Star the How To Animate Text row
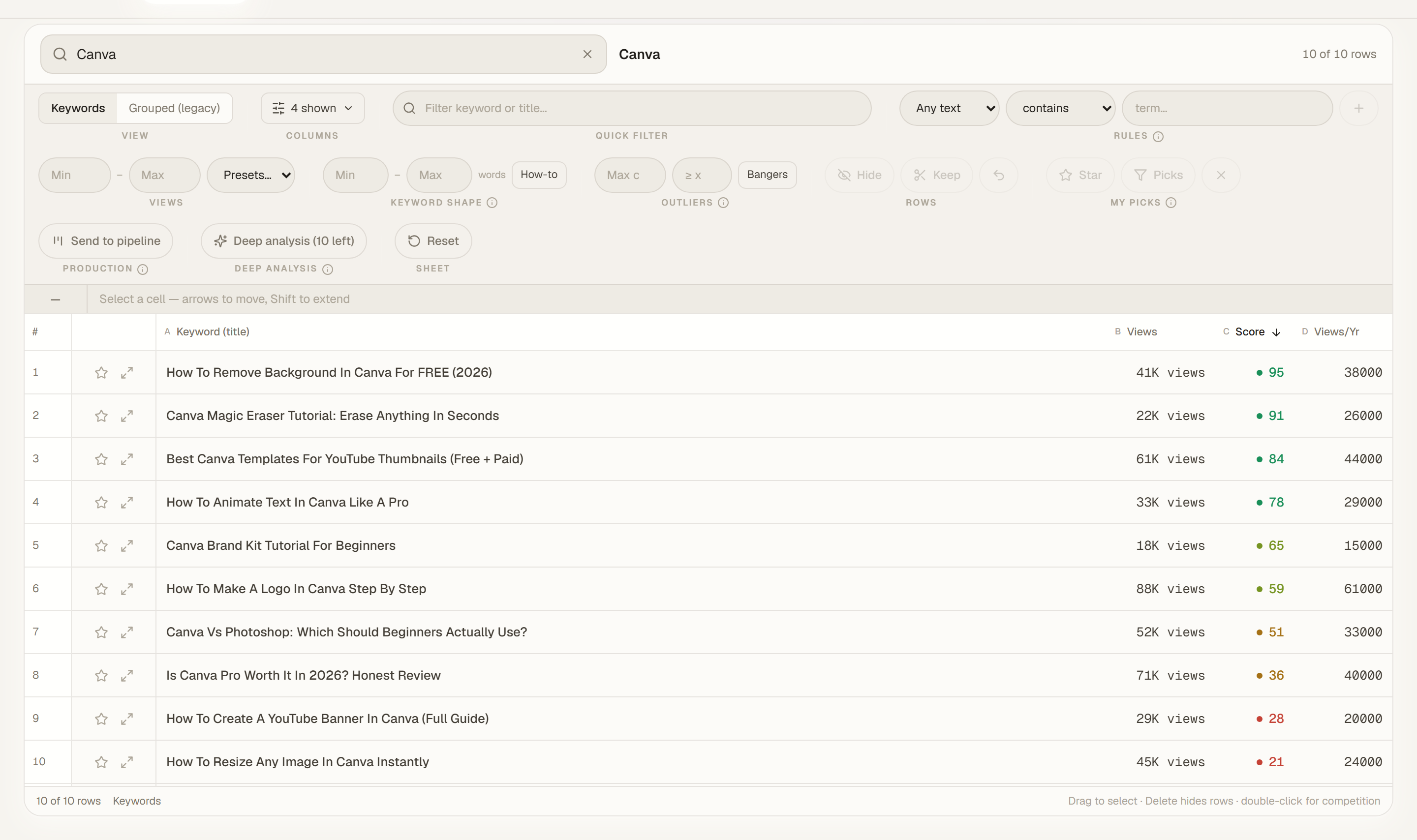The width and height of the screenshot is (1417, 840). (x=101, y=503)
